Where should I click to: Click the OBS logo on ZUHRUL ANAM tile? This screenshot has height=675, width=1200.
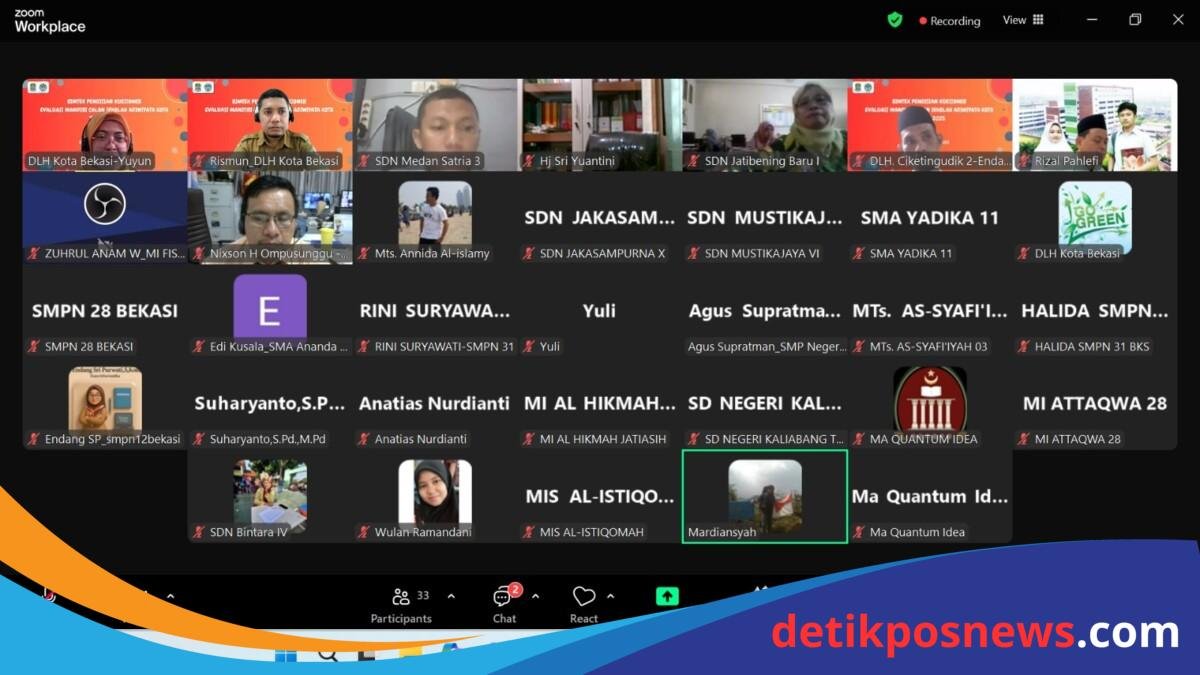pyautogui.click(x=104, y=206)
